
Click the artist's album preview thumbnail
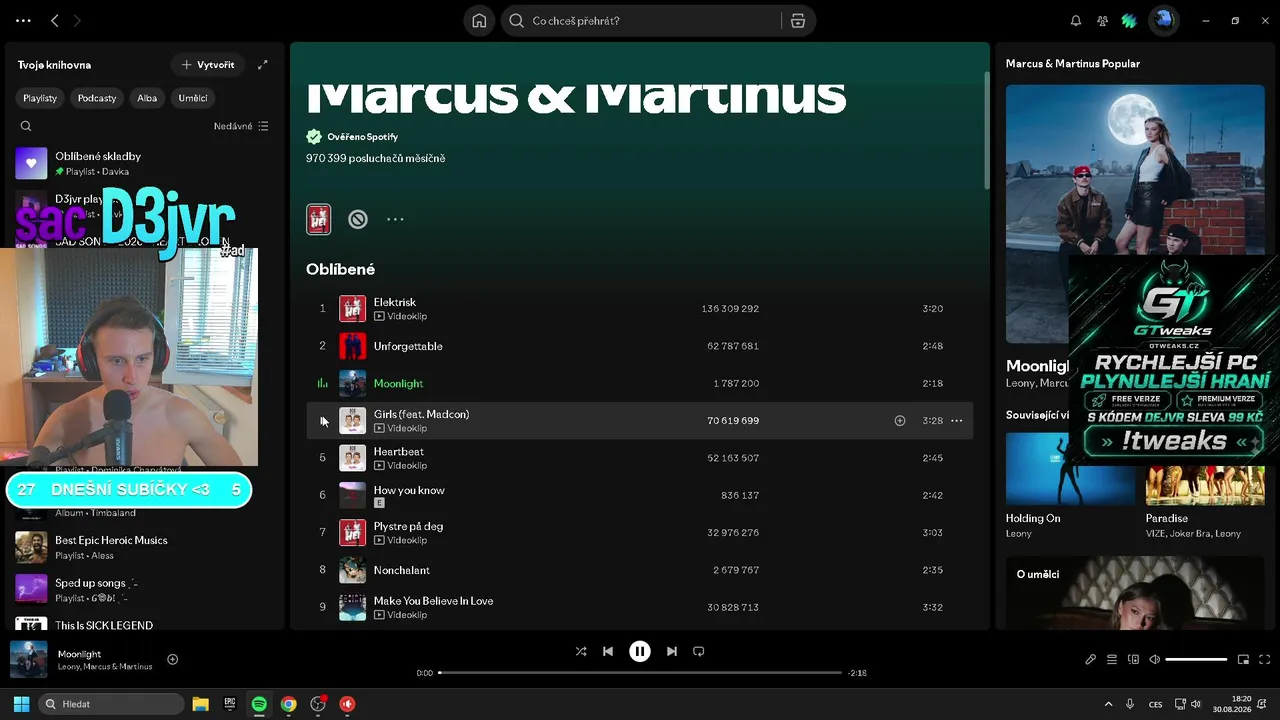click(x=319, y=219)
